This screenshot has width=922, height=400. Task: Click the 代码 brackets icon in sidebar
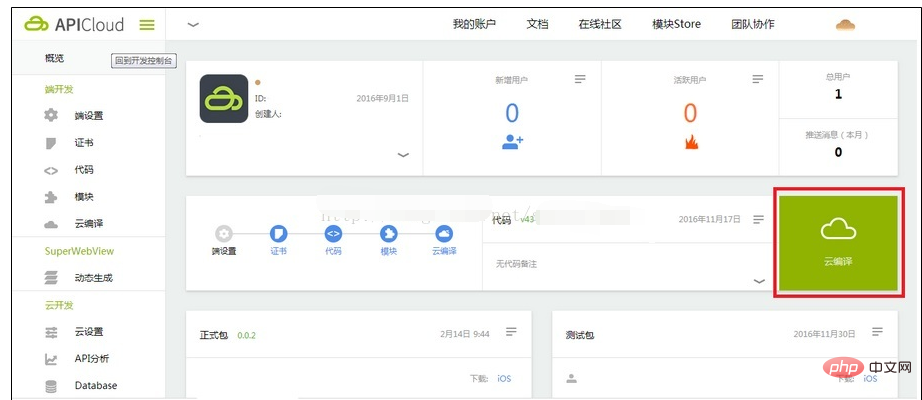(51, 171)
